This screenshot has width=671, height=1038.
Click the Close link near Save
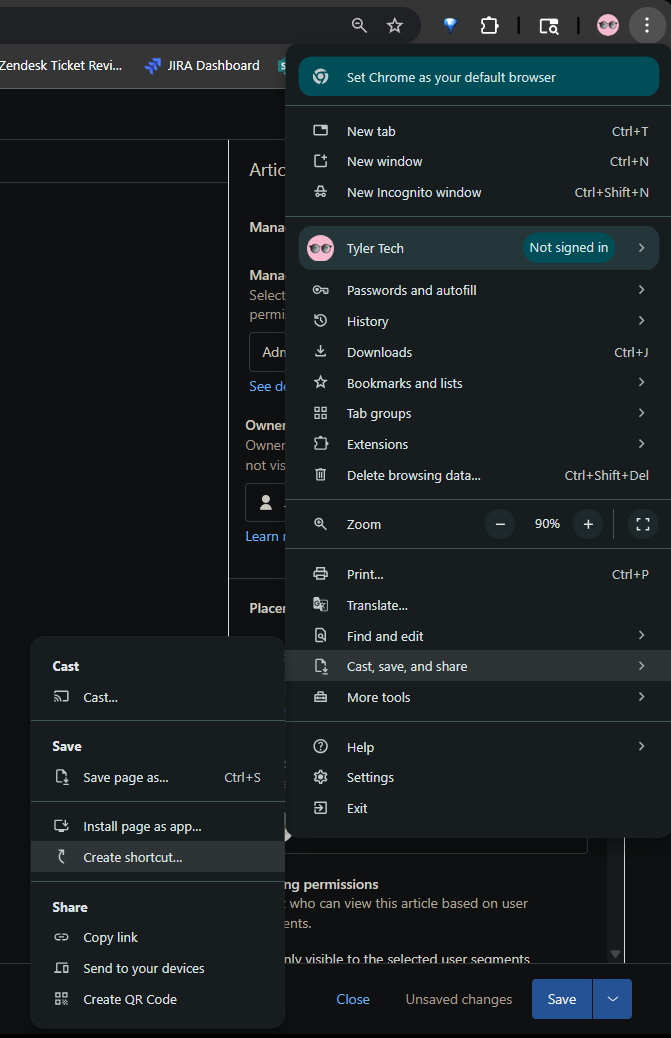tap(353, 999)
